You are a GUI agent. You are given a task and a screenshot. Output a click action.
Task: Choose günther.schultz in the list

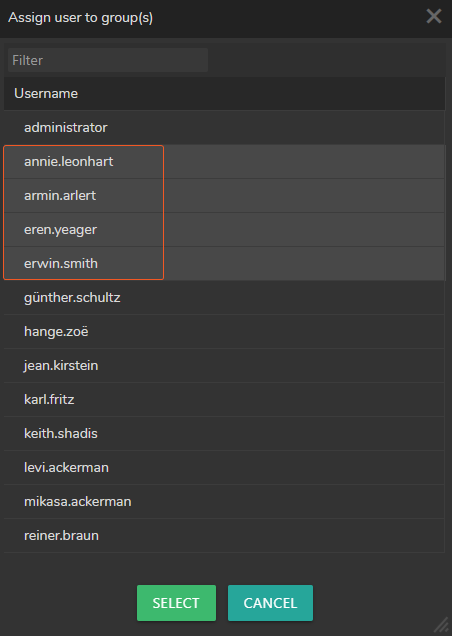224,298
